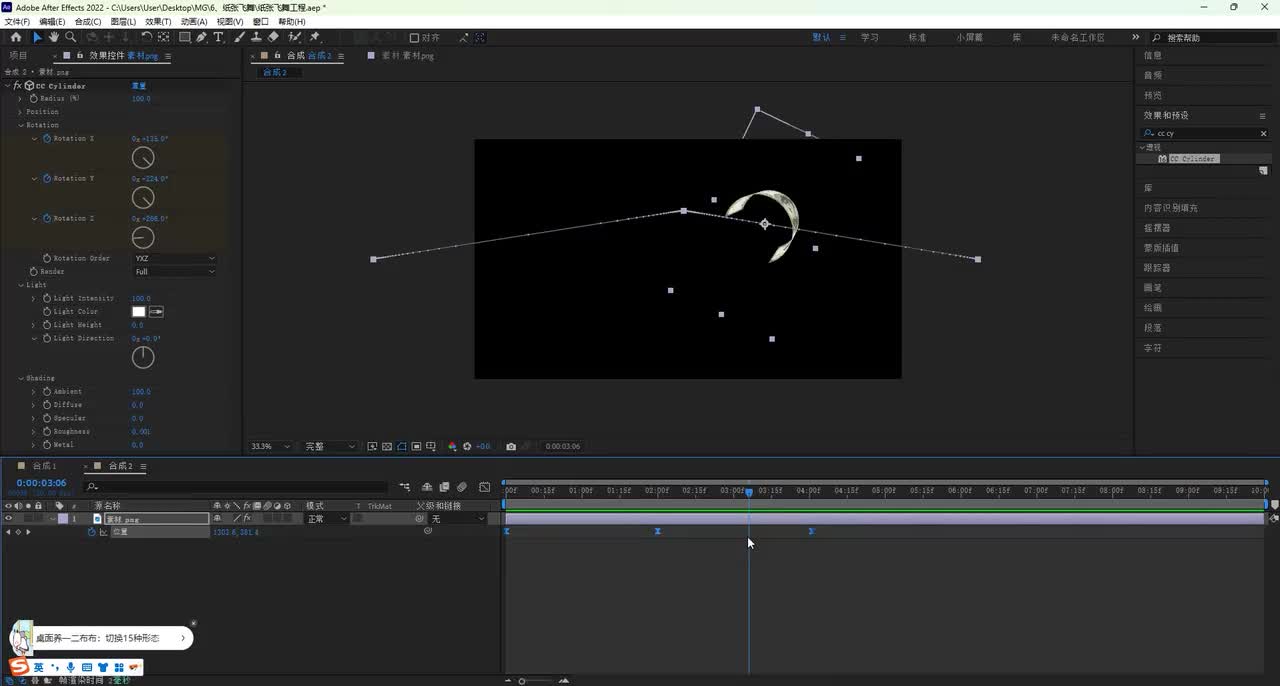Toggle the Rotation Y stopwatch
Screen dimensions: 1280x686
(x=46, y=178)
